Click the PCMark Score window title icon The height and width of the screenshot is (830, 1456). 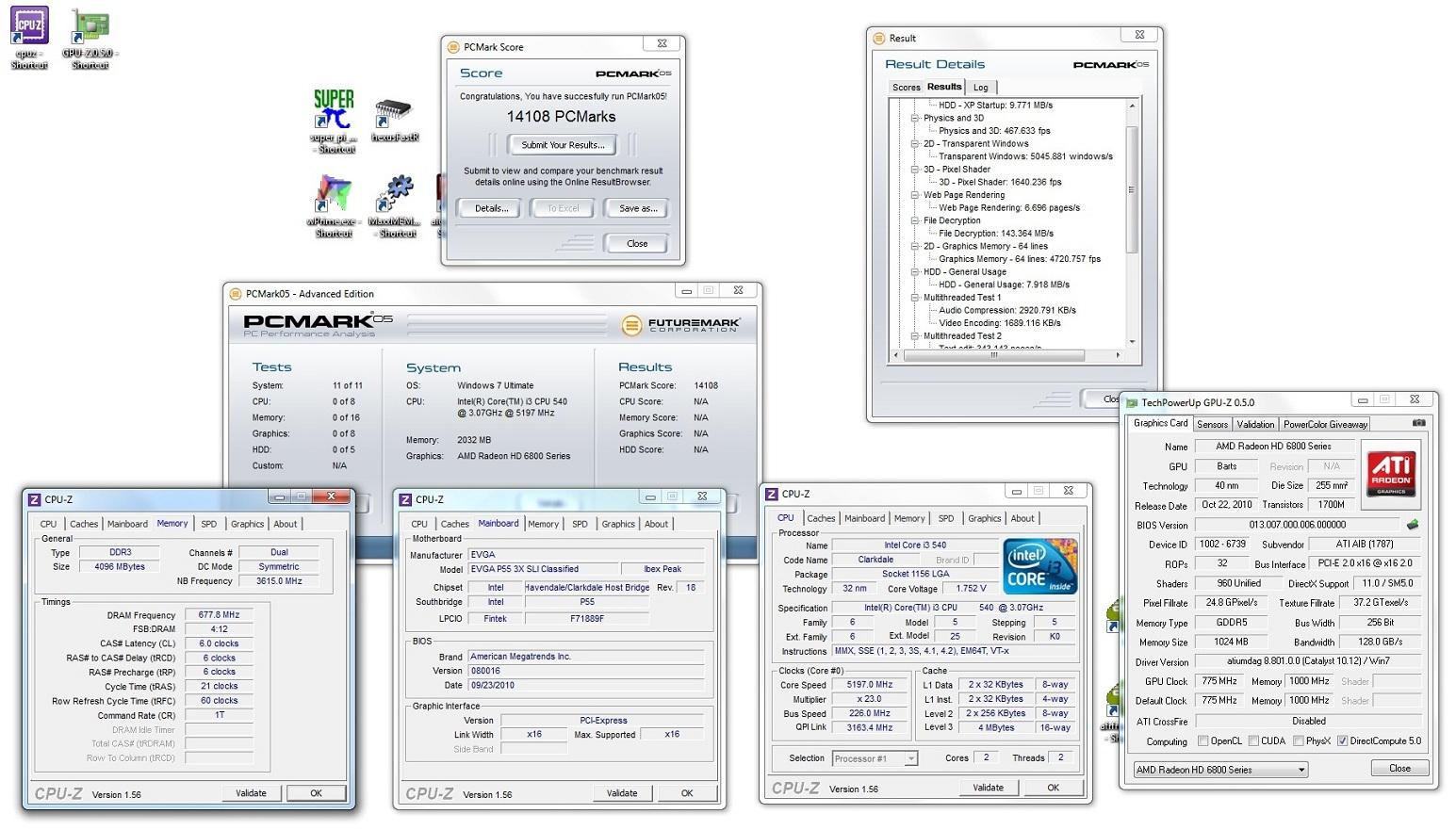click(453, 46)
